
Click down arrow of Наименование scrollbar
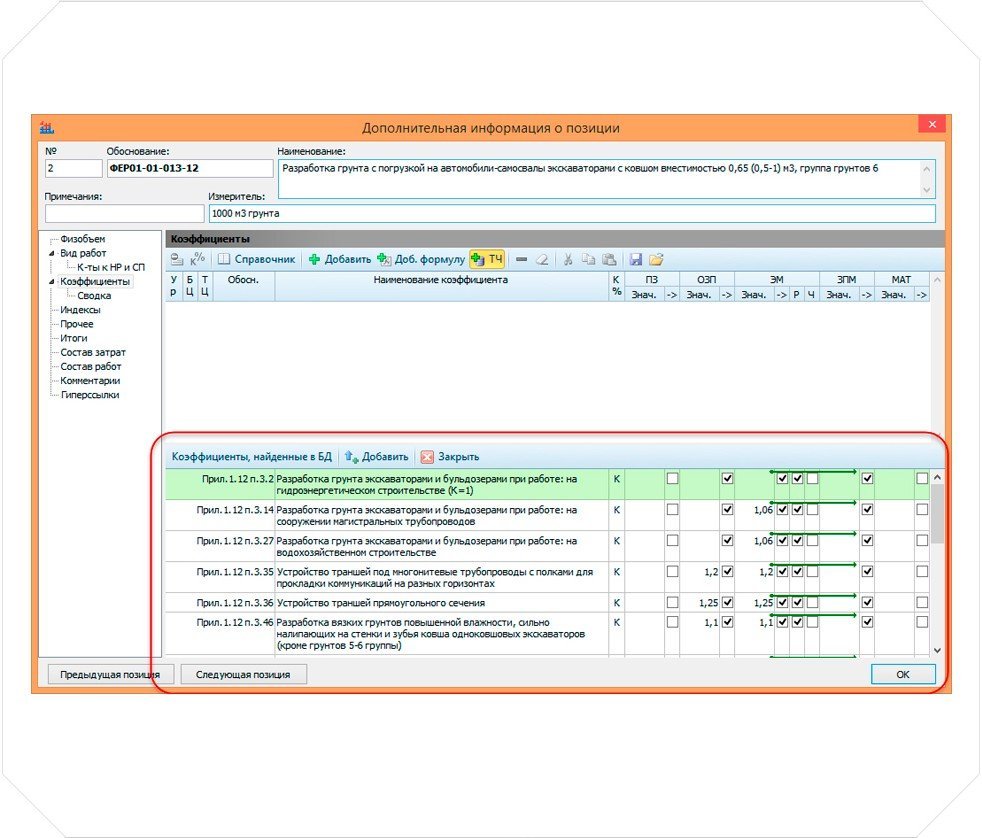[927, 190]
